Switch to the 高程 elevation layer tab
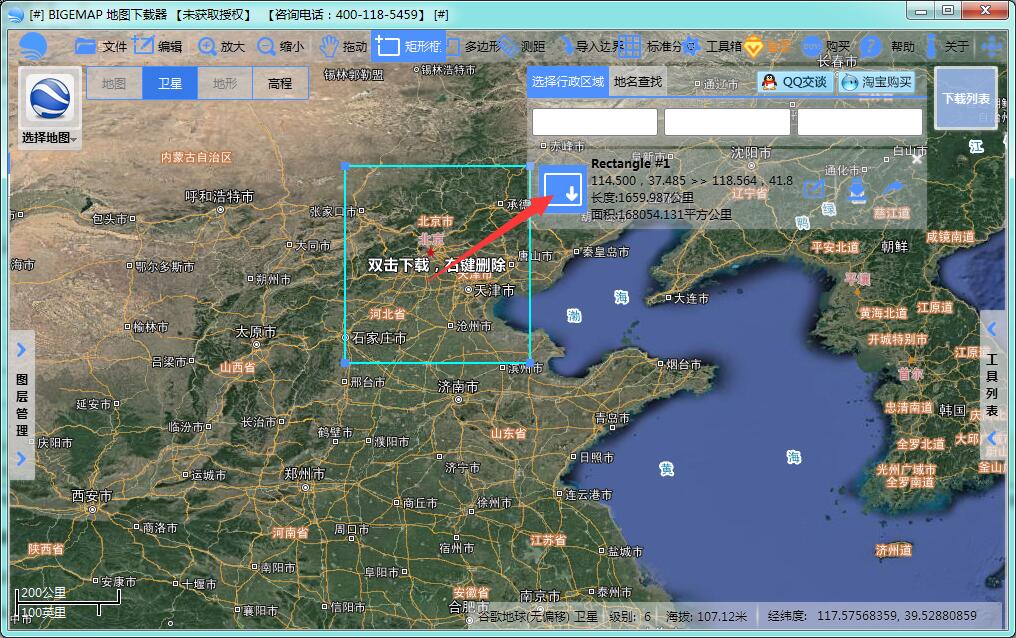Viewport: 1016px width, 638px height. 280,84
